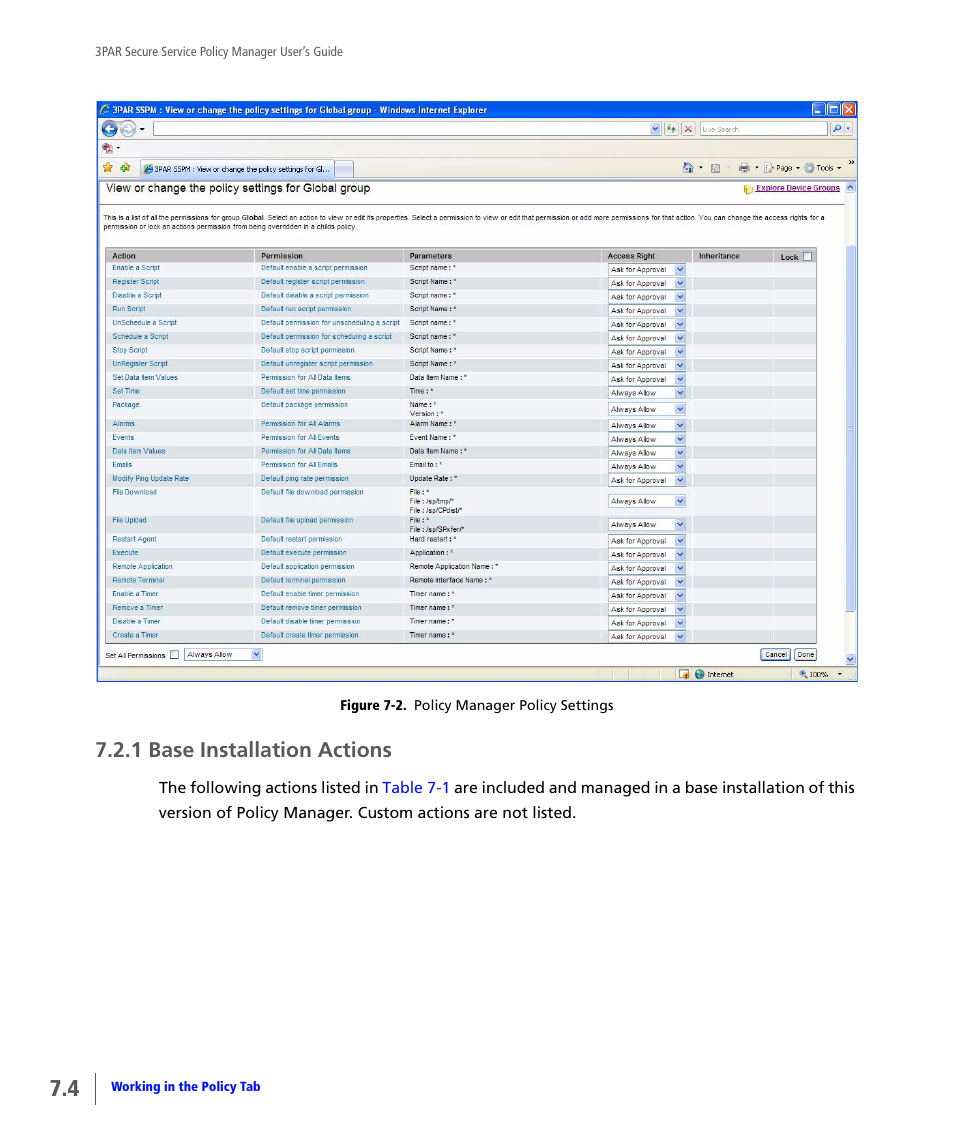The image size is (954, 1145).
Task: Click the Add to Favorites icon
Action: pos(126,168)
